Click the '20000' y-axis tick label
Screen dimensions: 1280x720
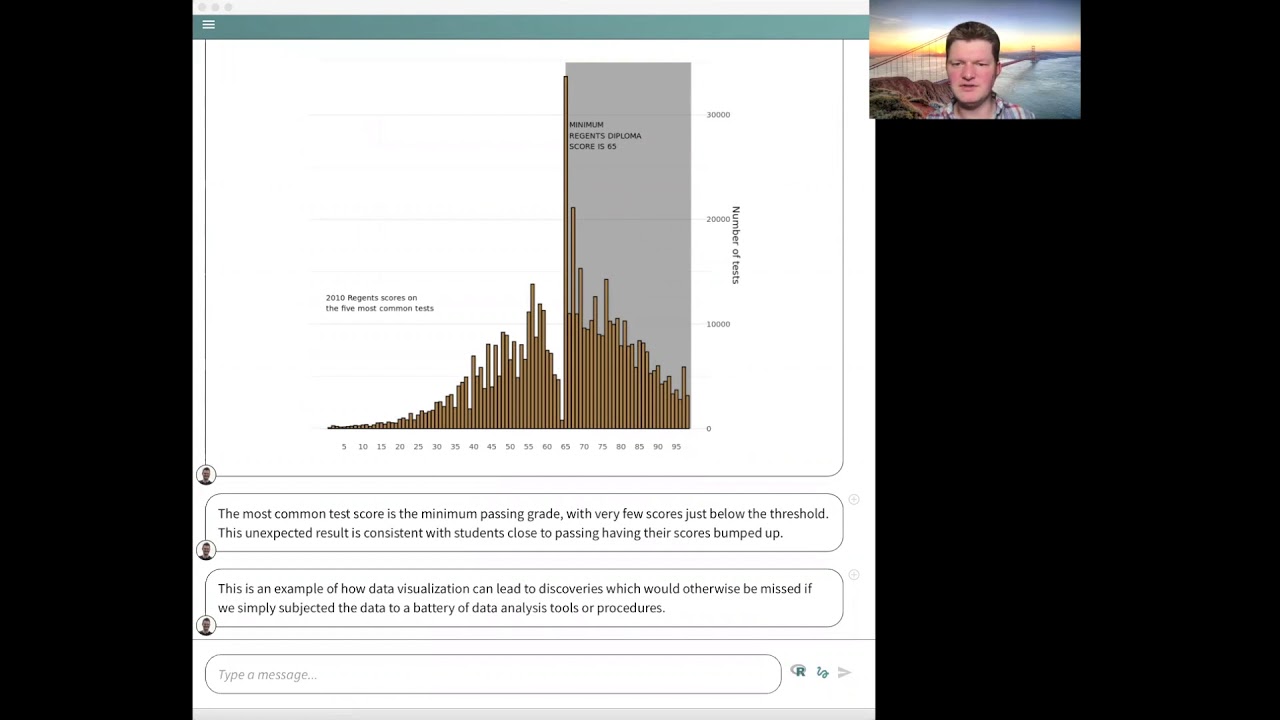718,219
